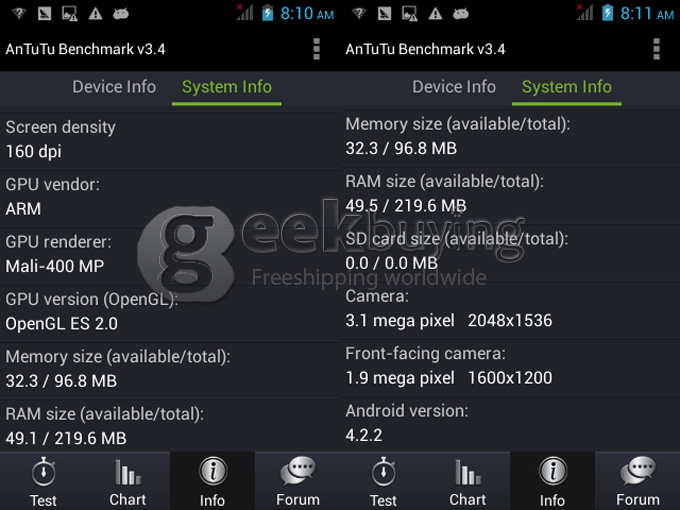Select RAM size 49.1 / 219.6 MB row
Image resolution: width=680 pixels, height=510 pixels.
[170, 425]
